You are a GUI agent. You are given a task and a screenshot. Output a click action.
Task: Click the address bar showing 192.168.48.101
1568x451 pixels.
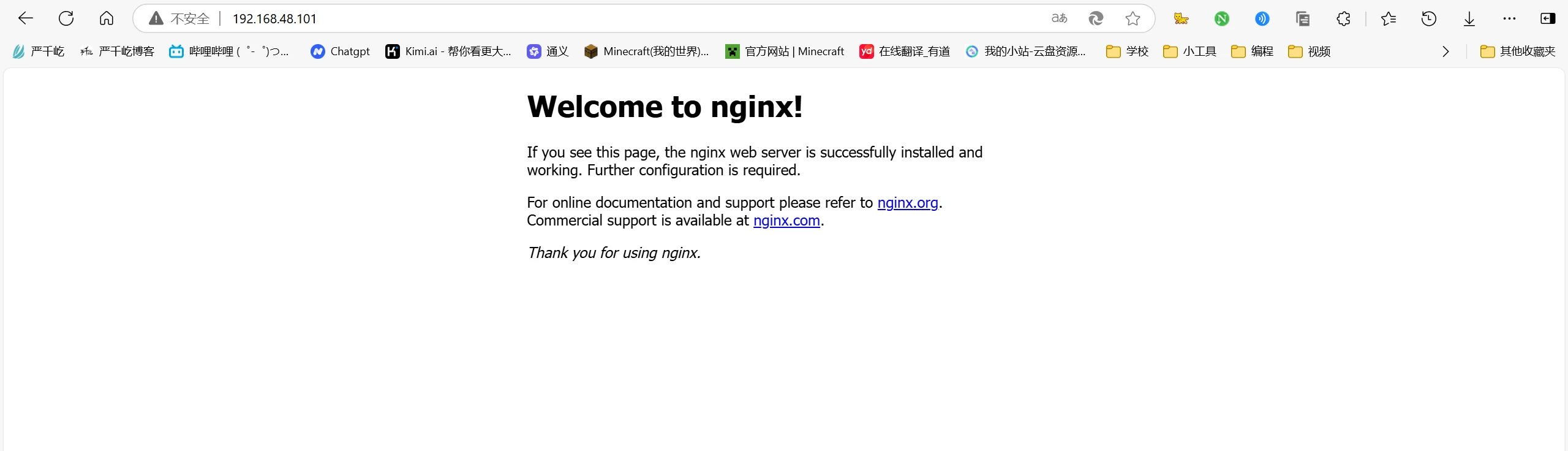click(x=551, y=18)
